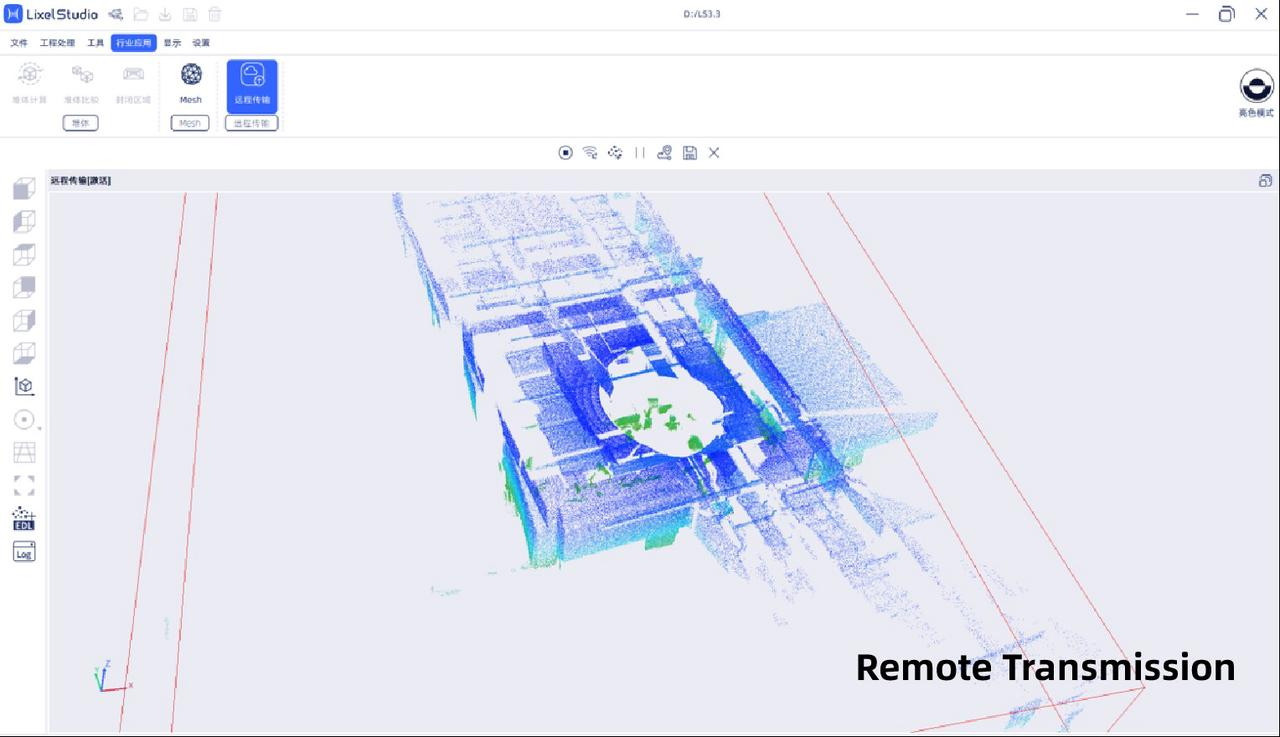Click the 封闭区域 closed area tool
1280x737 pixels.
coord(133,84)
